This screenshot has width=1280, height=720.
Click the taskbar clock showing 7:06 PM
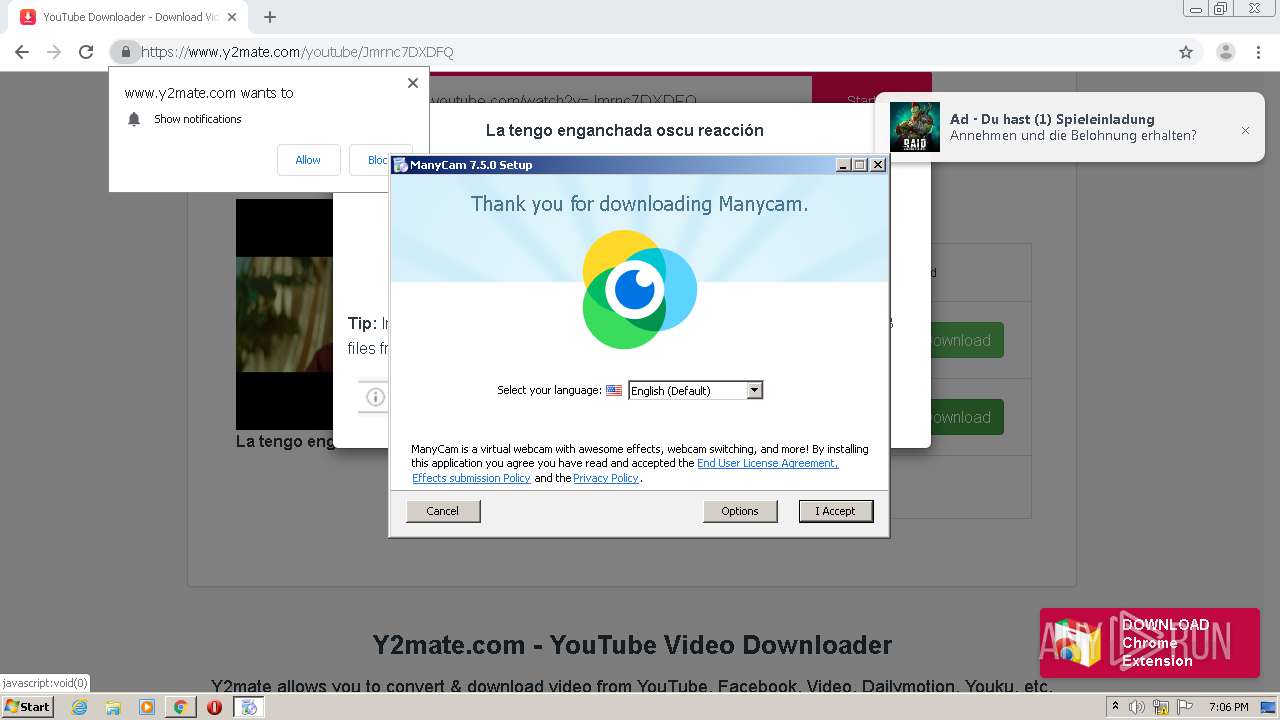1228,707
